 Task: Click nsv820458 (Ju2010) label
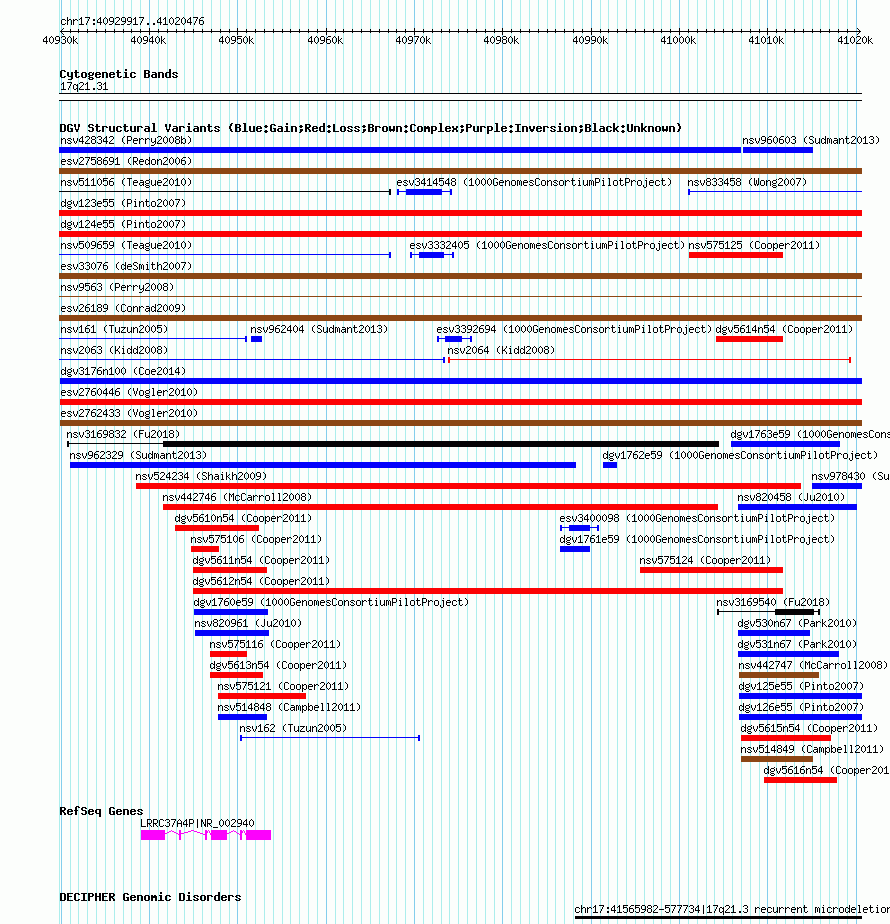point(791,497)
